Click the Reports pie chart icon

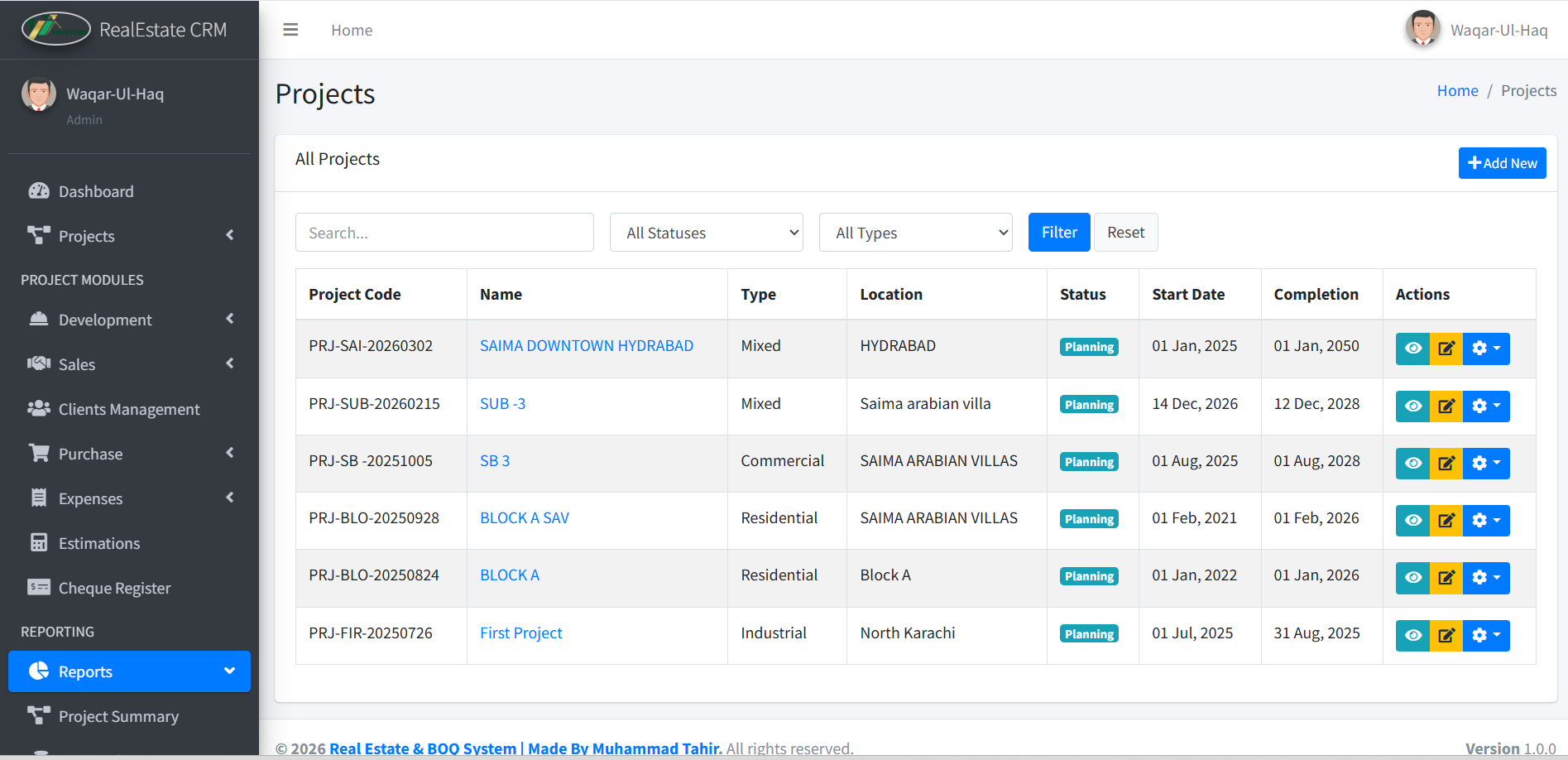(39, 671)
